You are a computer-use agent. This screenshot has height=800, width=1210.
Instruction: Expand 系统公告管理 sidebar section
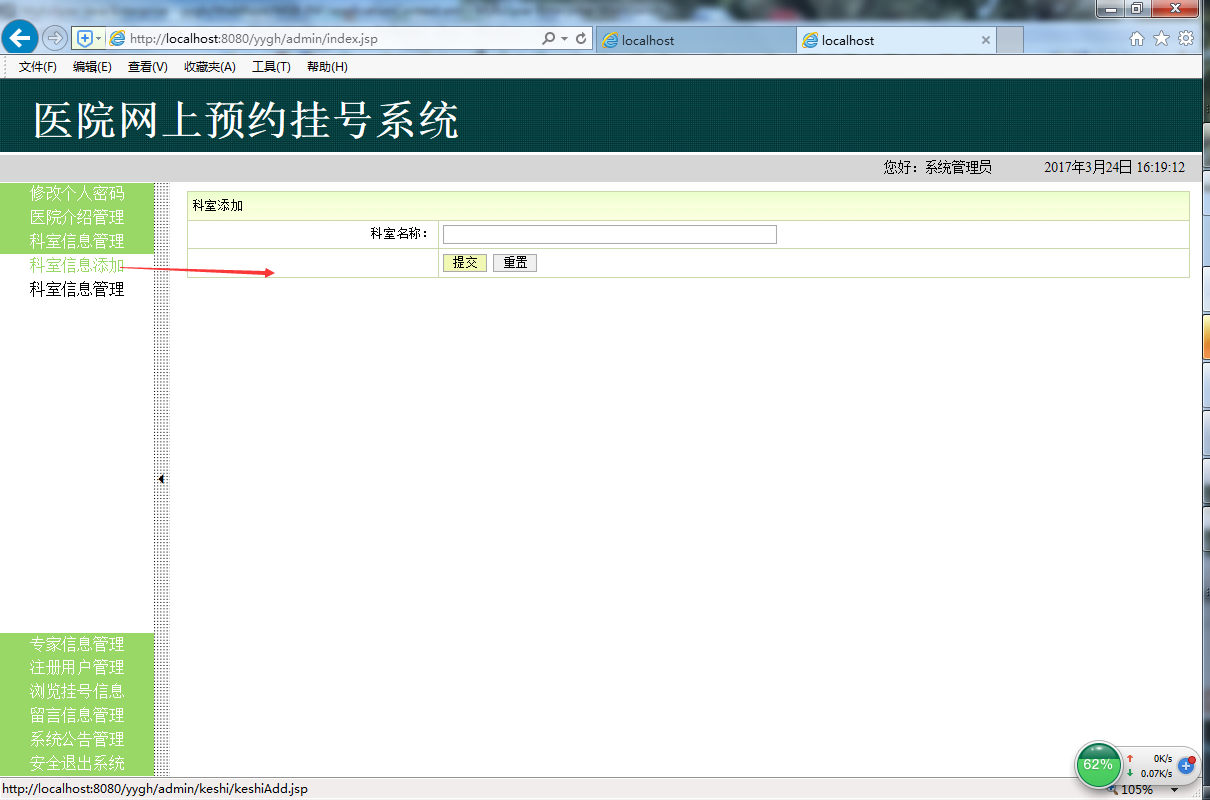(77, 739)
